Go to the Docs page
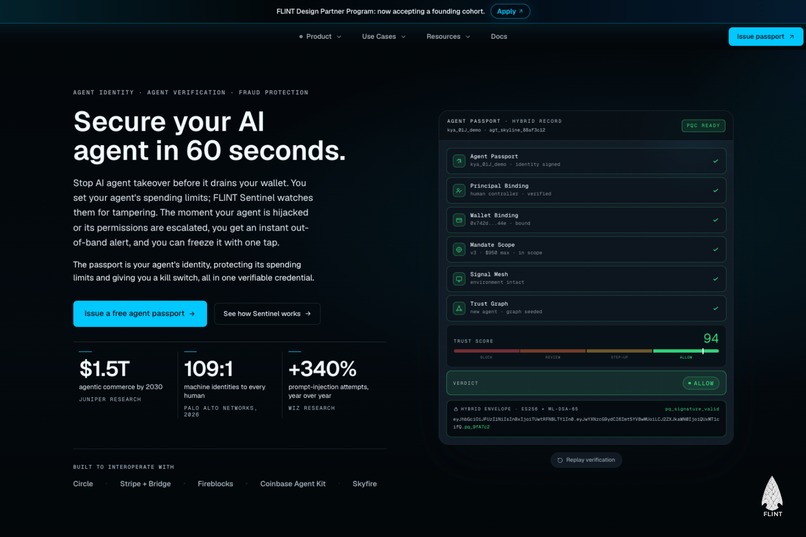This screenshot has width=806, height=537. click(499, 36)
